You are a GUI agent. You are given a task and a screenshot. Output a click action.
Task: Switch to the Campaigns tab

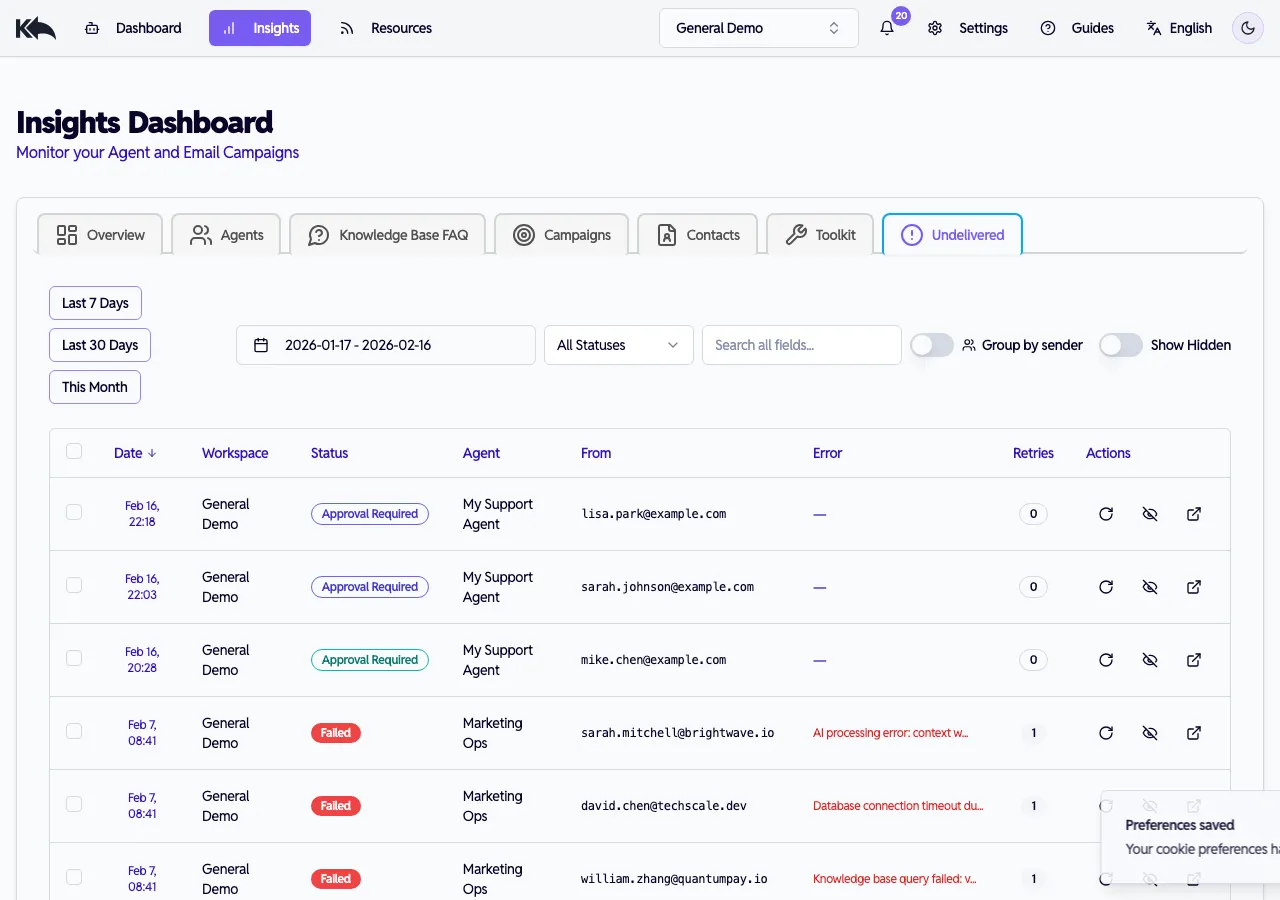[x=561, y=234]
